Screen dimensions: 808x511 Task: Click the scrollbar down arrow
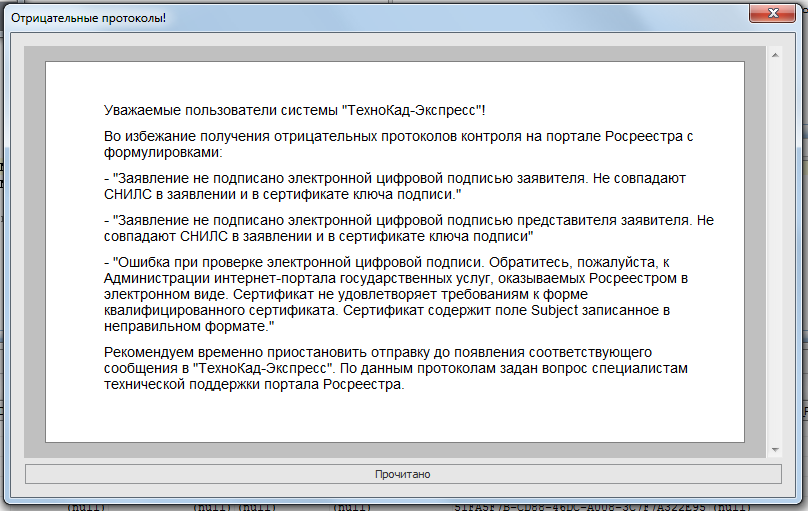(774, 449)
